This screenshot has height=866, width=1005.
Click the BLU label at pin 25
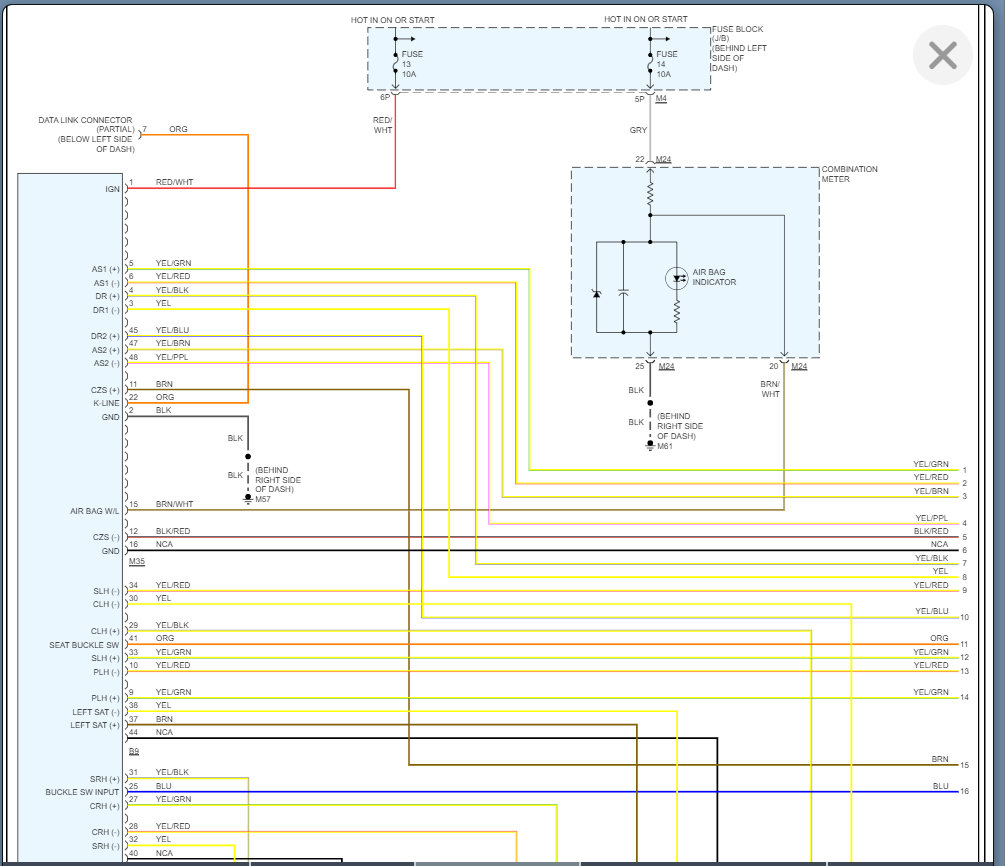[x=163, y=786]
